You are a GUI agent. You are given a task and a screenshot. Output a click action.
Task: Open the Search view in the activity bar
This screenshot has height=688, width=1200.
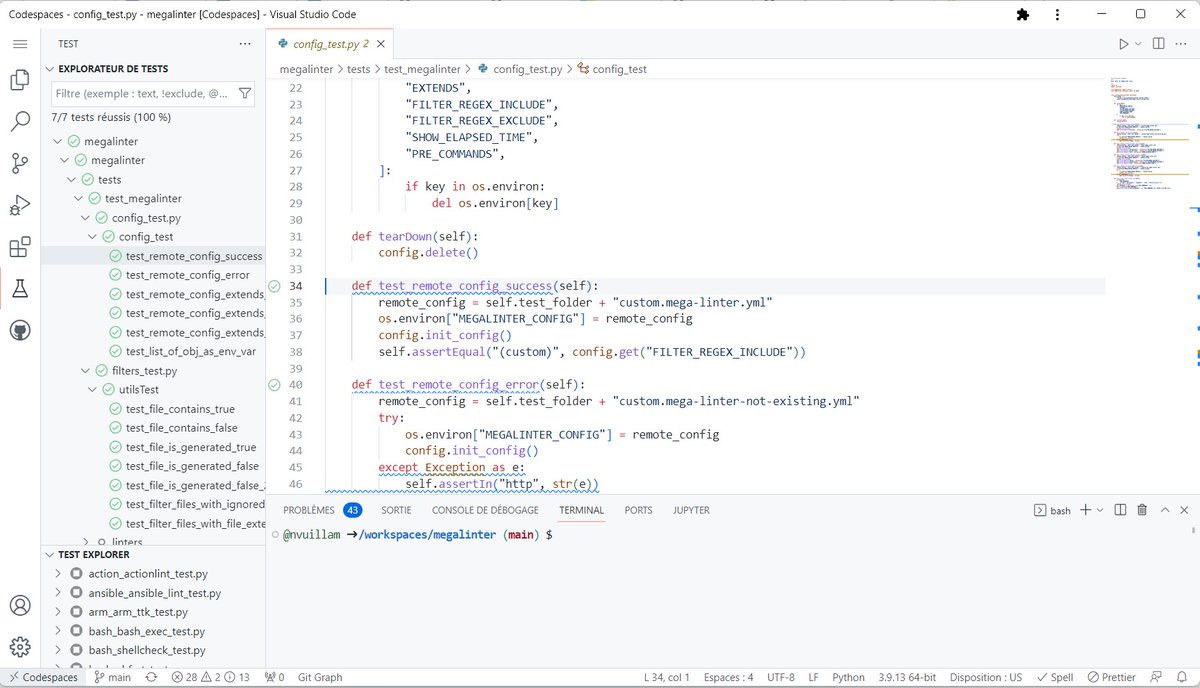(20, 122)
